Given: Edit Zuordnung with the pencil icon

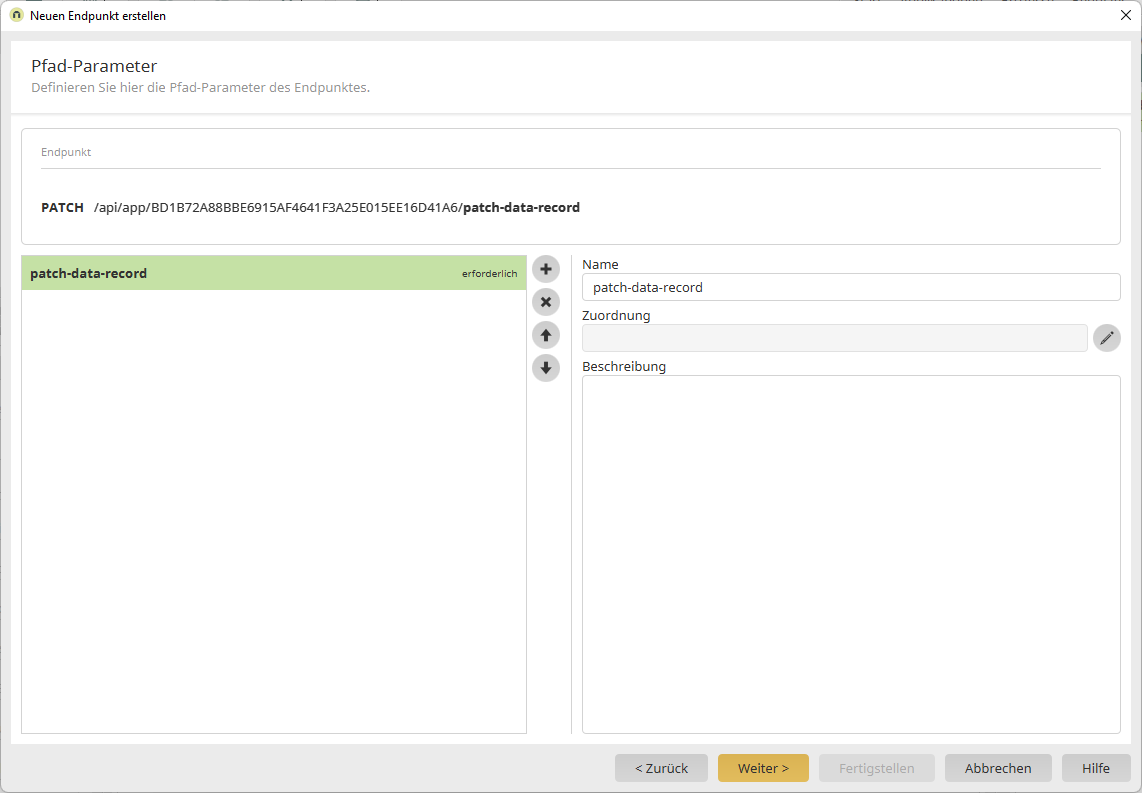Looking at the screenshot, I should pyautogui.click(x=1106, y=338).
